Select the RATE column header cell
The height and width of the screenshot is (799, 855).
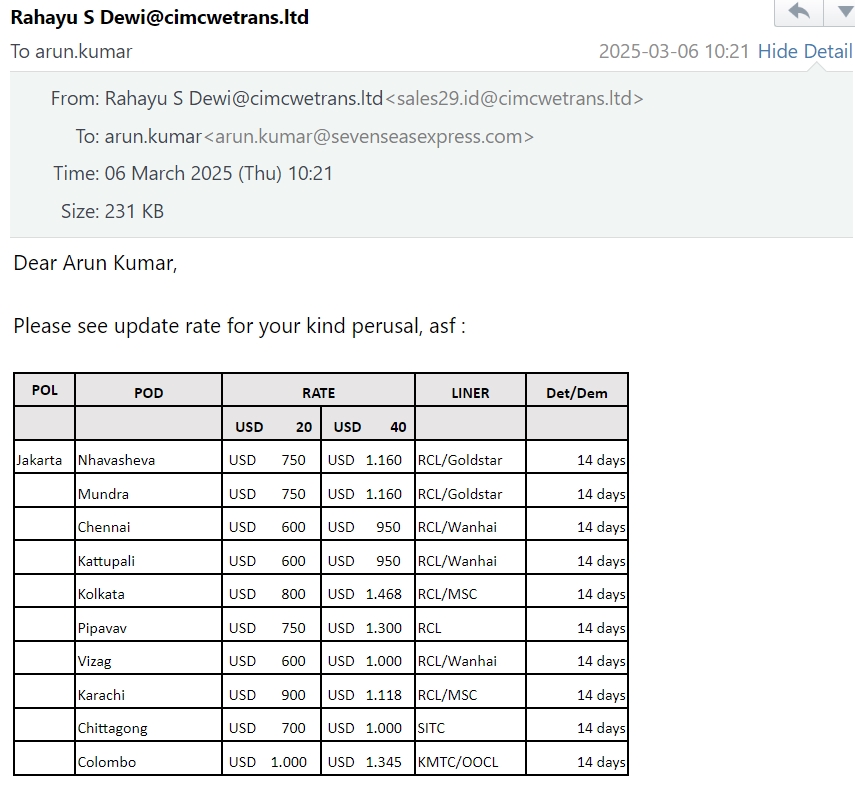pyautogui.click(x=318, y=392)
